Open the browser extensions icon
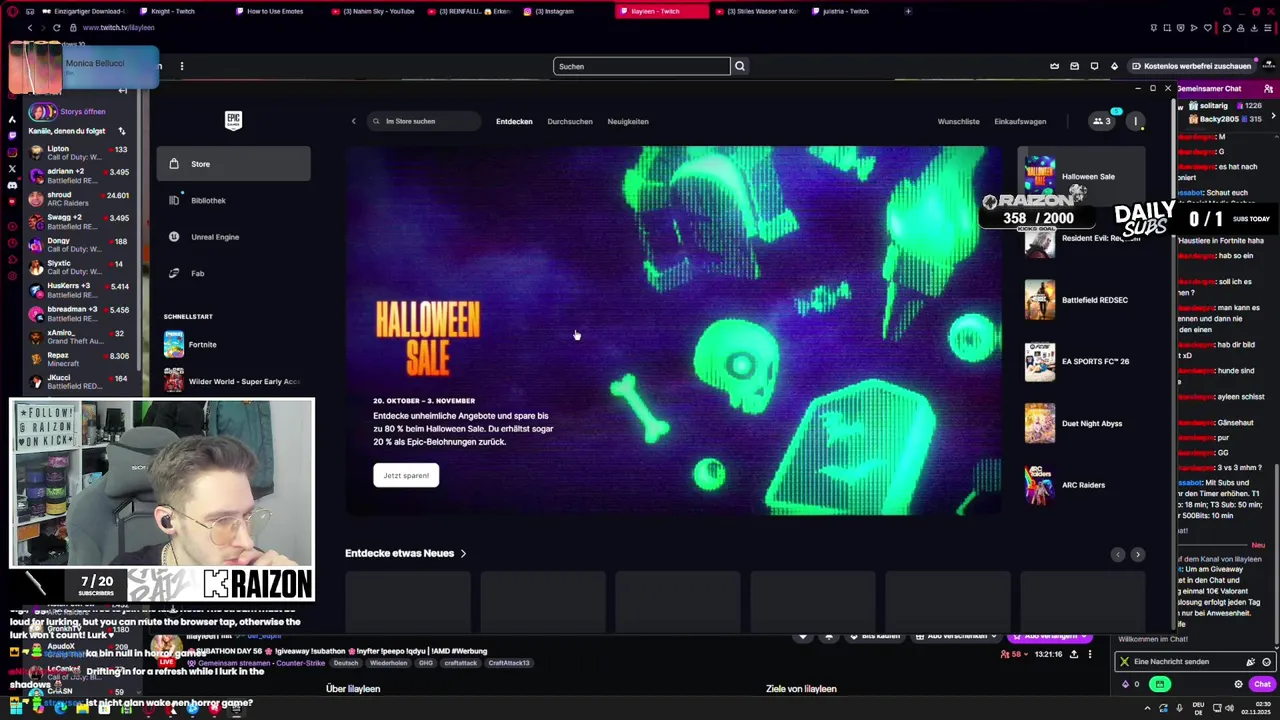1280x720 pixels. (x=1227, y=28)
